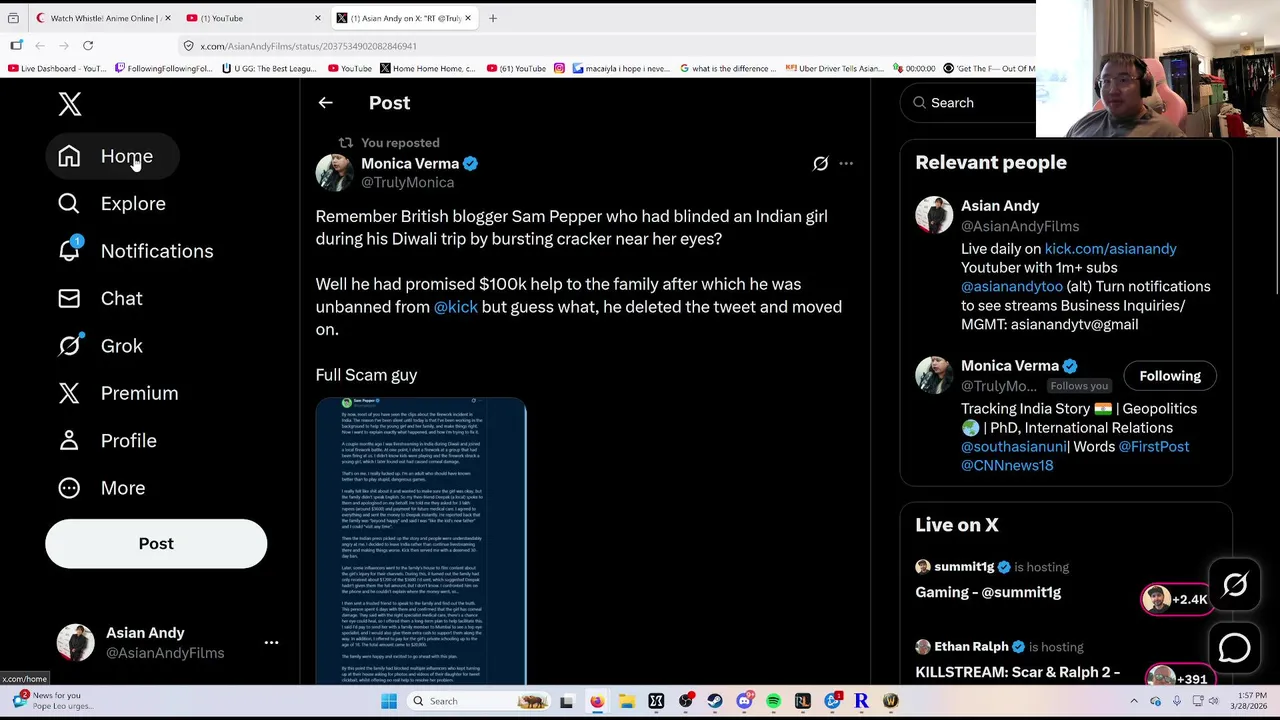Open a new browser tab
The height and width of the screenshot is (720, 1280).
click(x=492, y=18)
